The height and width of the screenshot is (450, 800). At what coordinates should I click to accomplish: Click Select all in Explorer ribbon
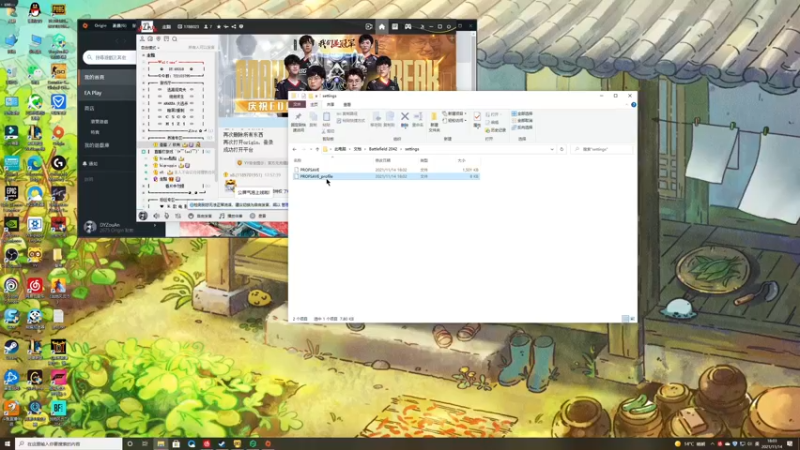coord(522,114)
